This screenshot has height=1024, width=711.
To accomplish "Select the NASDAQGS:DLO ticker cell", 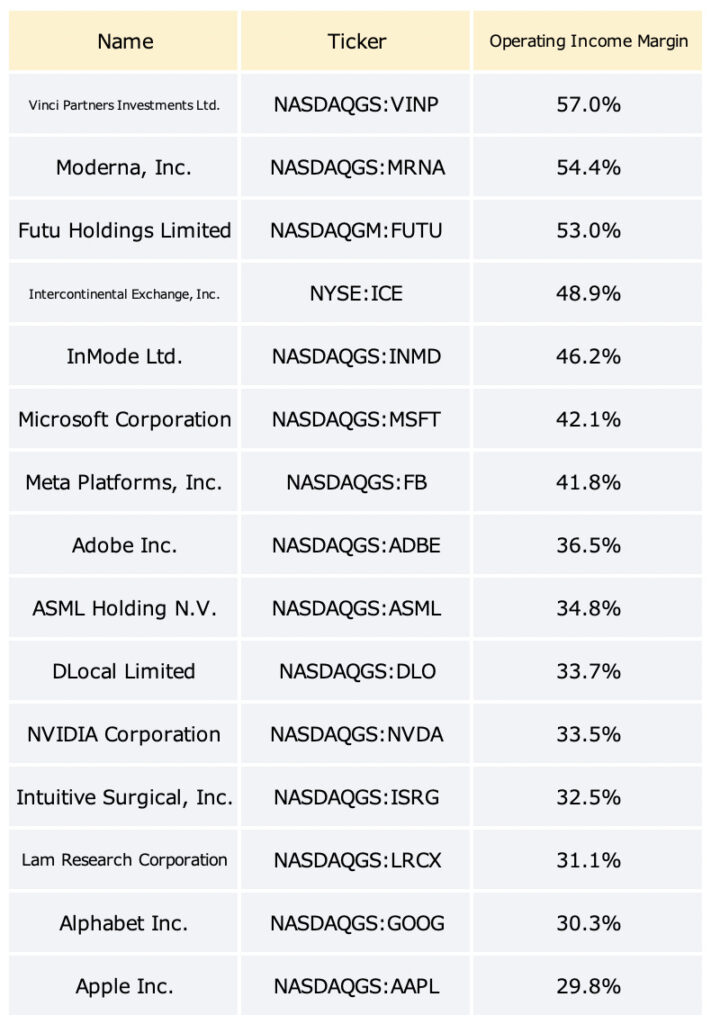I will point(356,671).
